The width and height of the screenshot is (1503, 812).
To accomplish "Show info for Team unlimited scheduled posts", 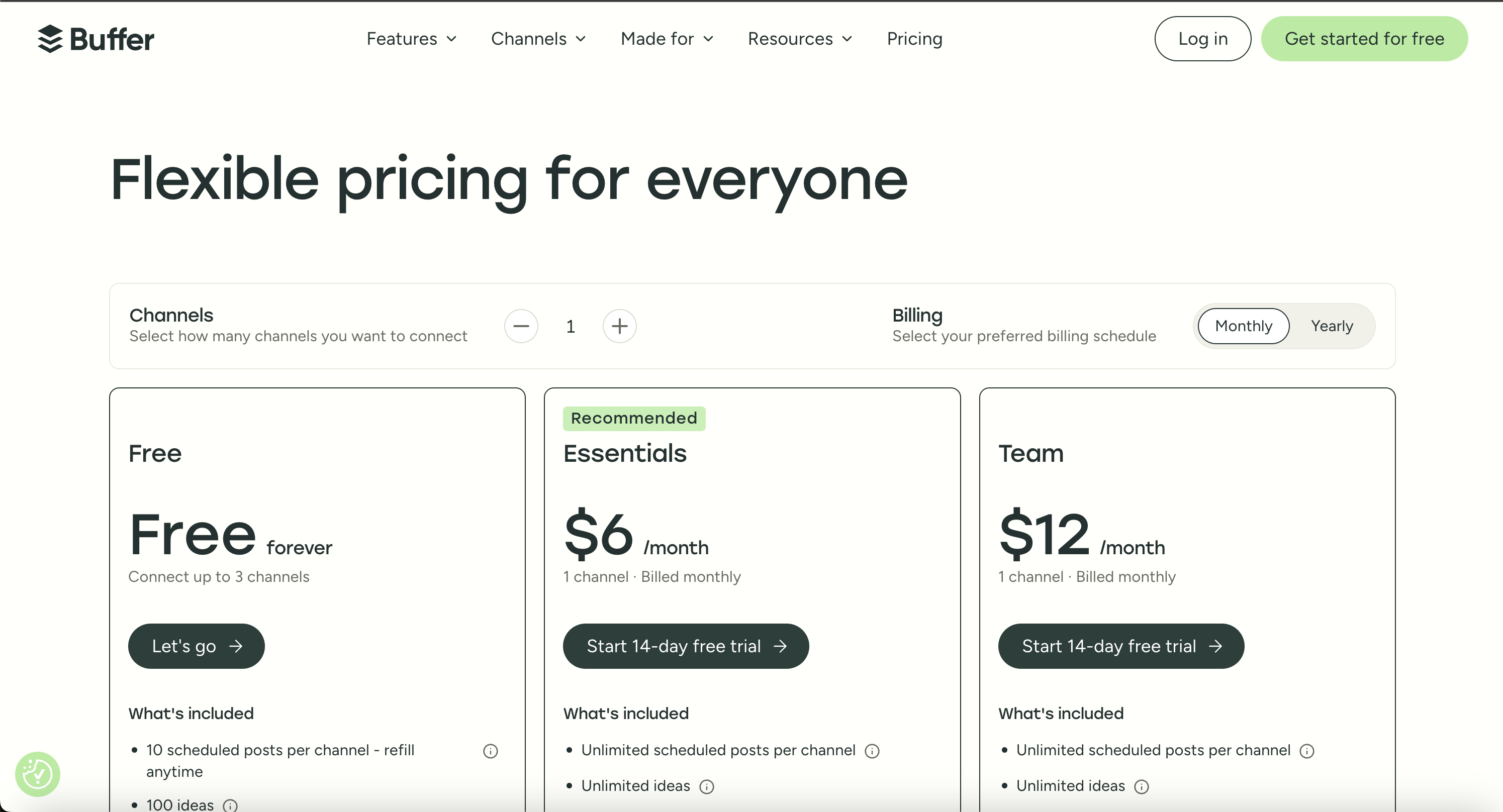I will click(x=1307, y=751).
